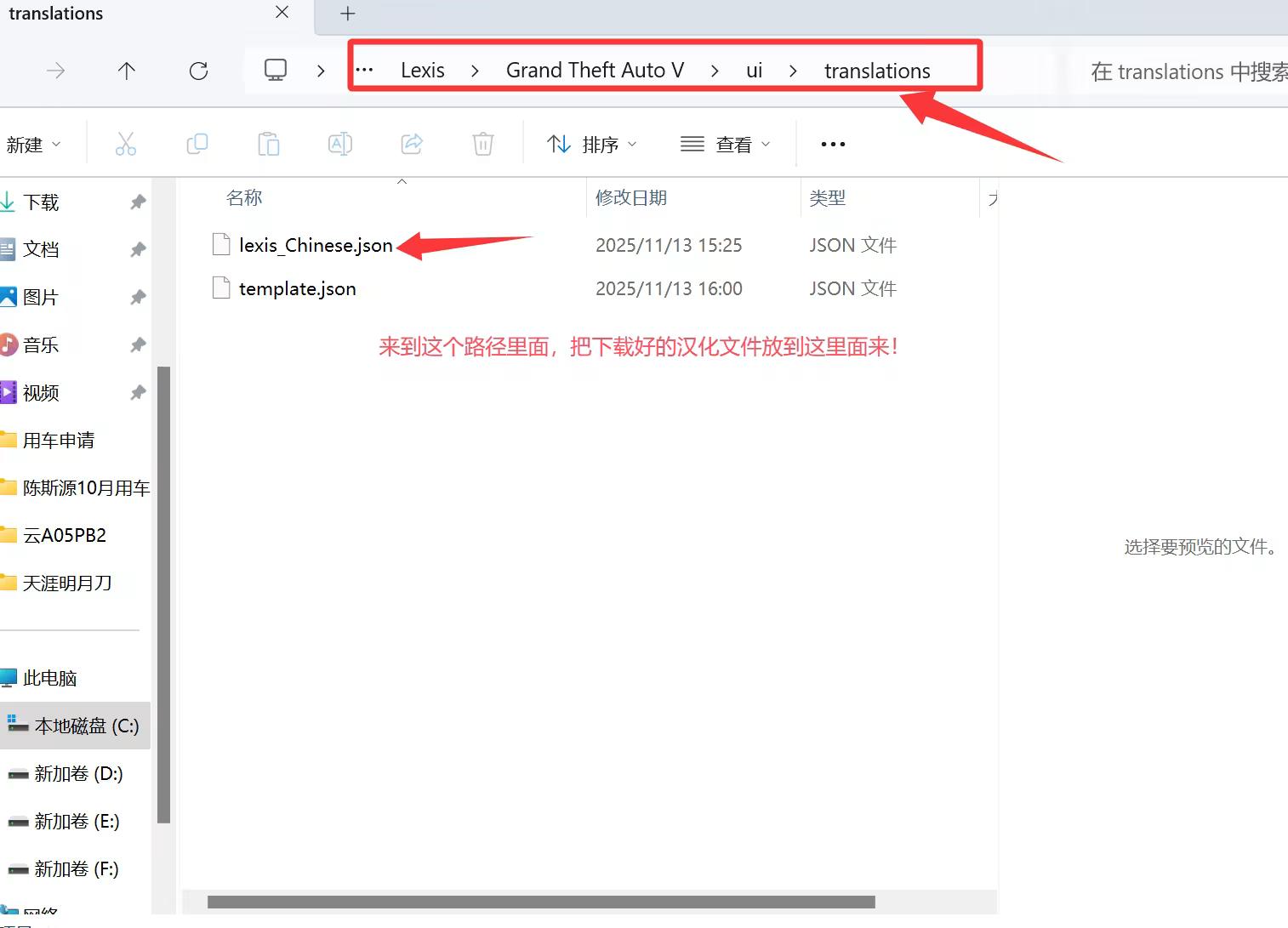Click the Lexis breadcrumb folder
Image resolution: width=1288 pixels, height=928 pixels.
pyautogui.click(x=423, y=71)
